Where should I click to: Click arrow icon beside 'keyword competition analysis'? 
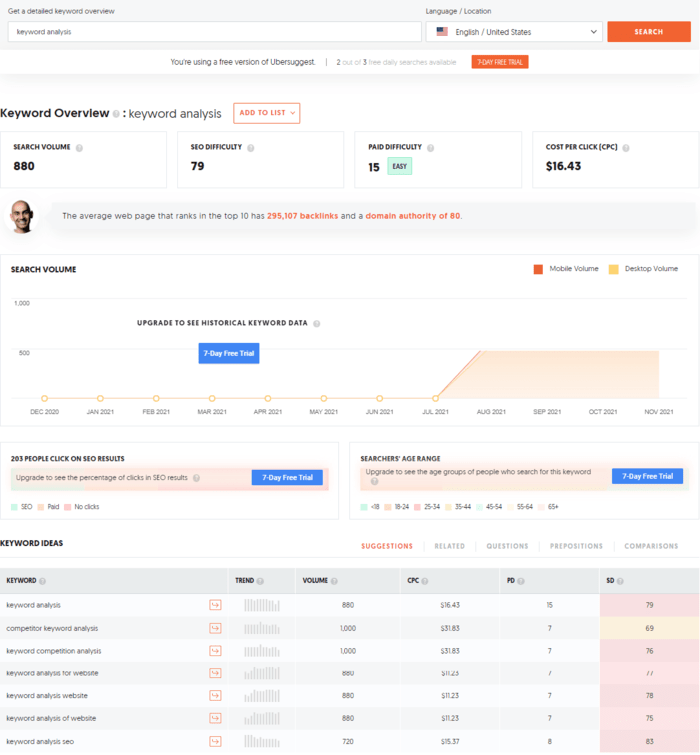point(215,651)
